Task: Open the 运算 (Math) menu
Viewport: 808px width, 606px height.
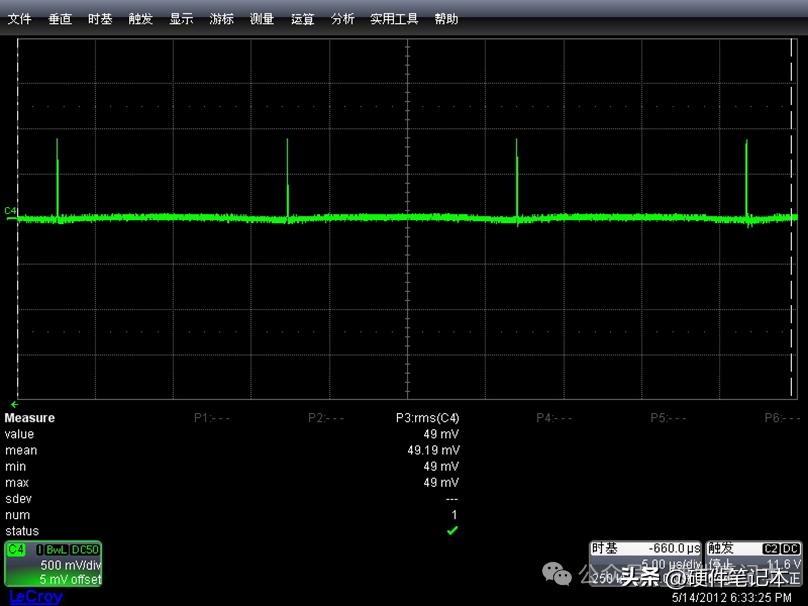Action: (x=302, y=19)
